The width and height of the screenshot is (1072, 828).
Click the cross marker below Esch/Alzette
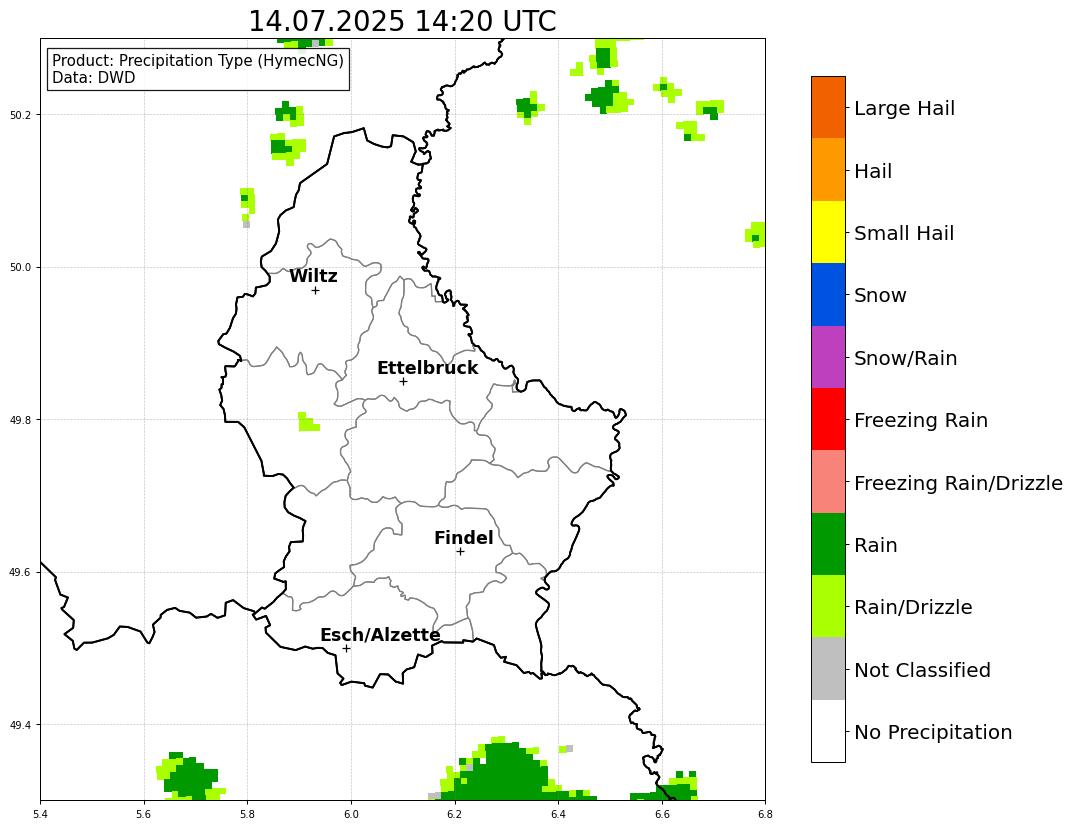347,648
